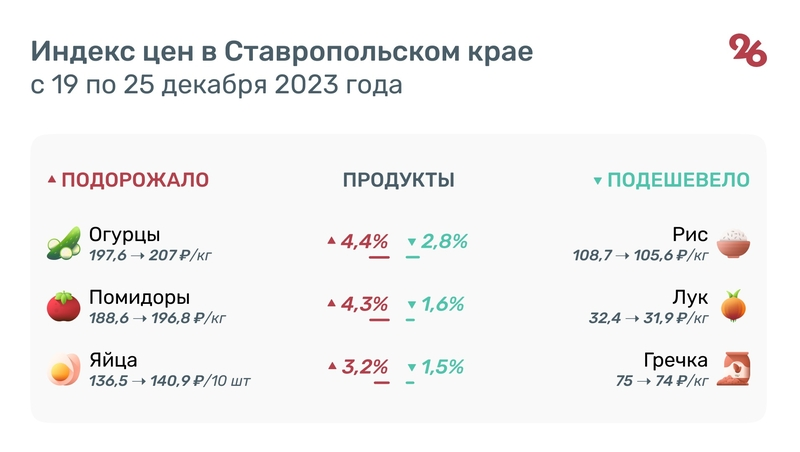Image resolution: width=800 pixels, height=452 pixels.
Task: Click the red triangle before ПОДОРОЖАЛО
Action: pyautogui.click(x=52, y=181)
